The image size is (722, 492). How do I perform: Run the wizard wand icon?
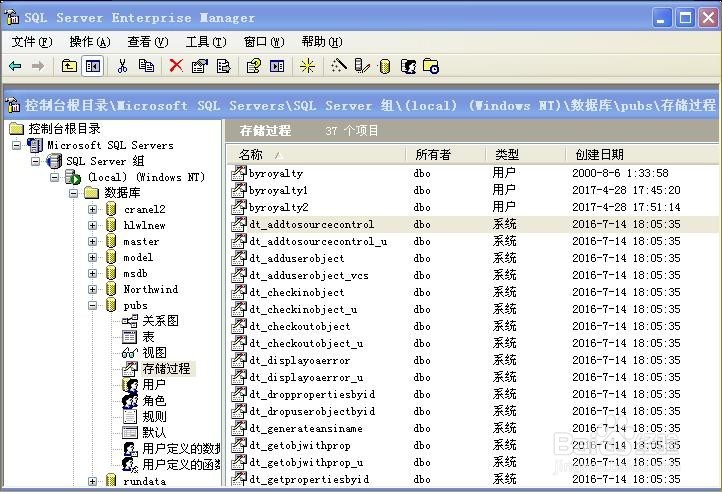pyautogui.click(x=338, y=66)
